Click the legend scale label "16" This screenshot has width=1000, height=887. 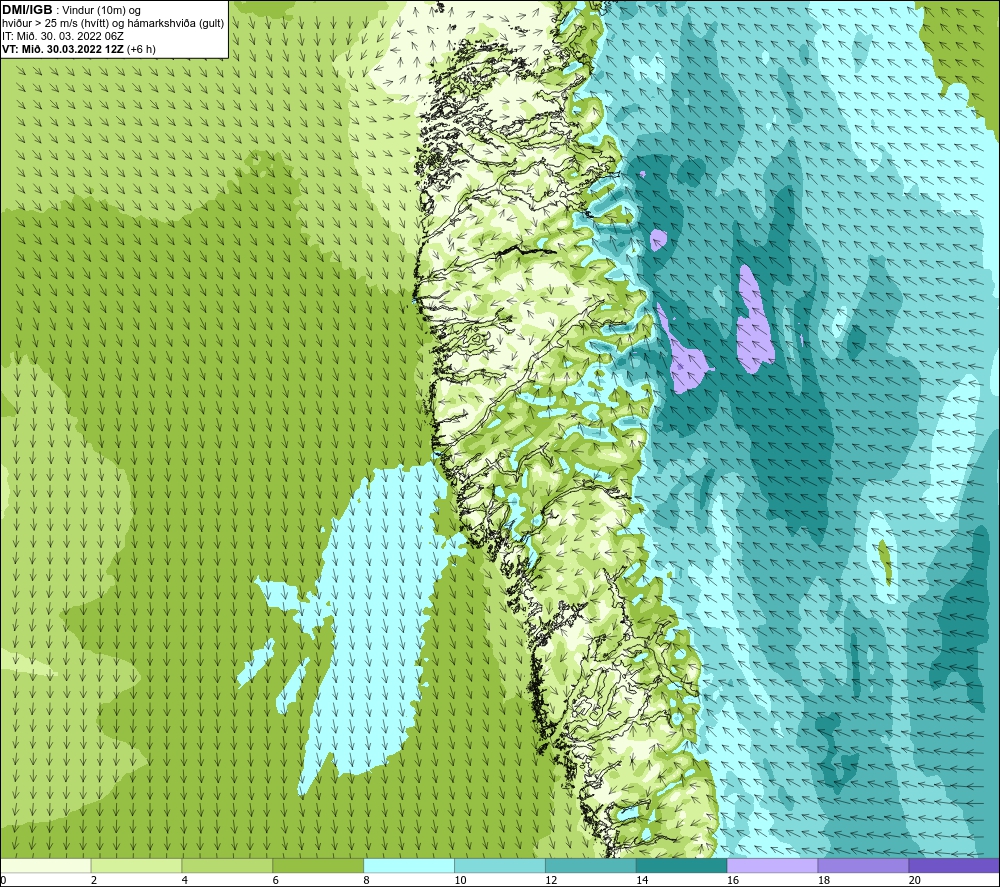[x=733, y=880]
